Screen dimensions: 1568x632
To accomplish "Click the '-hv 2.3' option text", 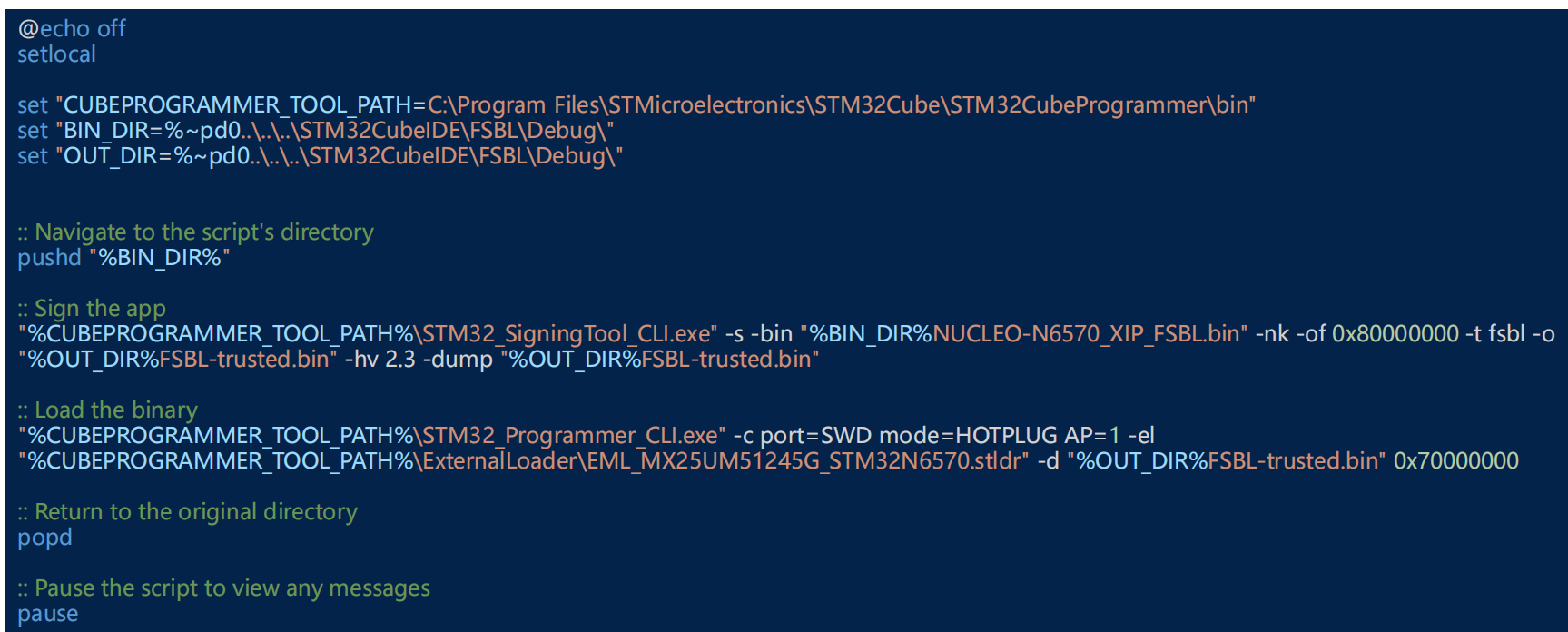I will [x=380, y=360].
